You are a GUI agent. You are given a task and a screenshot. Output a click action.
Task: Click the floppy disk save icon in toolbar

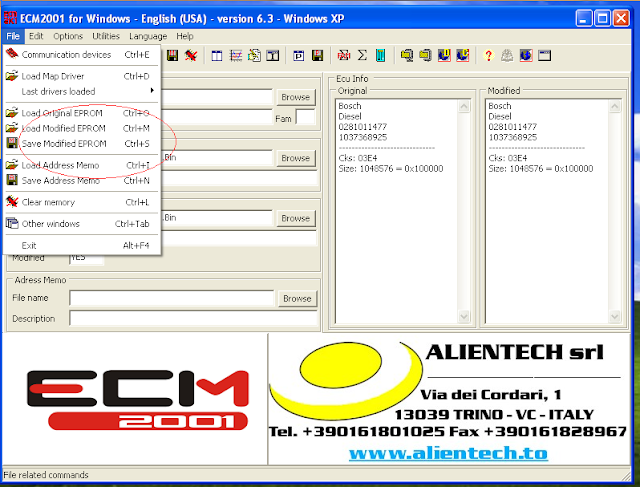tap(172, 55)
